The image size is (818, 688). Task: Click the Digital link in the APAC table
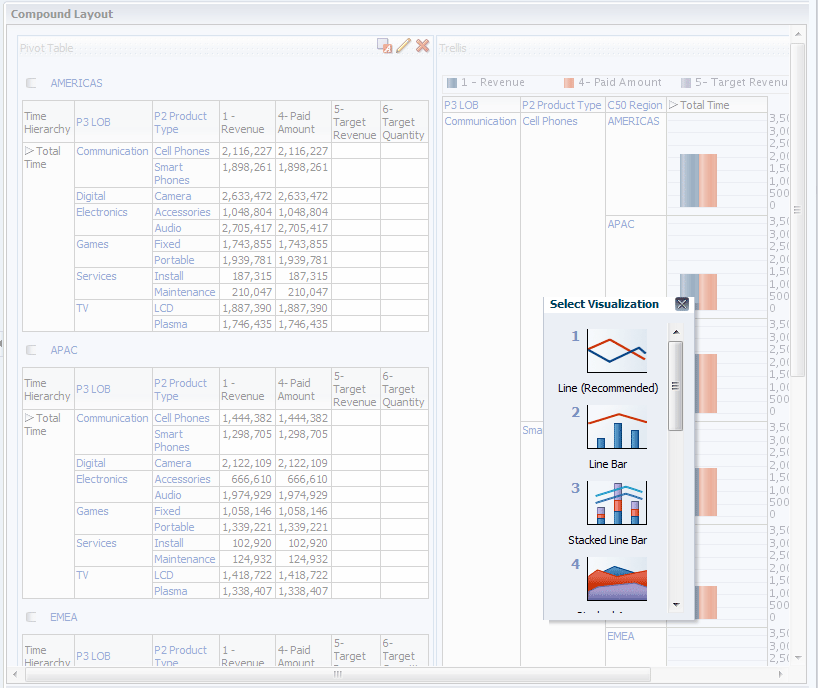(x=93, y=463)
